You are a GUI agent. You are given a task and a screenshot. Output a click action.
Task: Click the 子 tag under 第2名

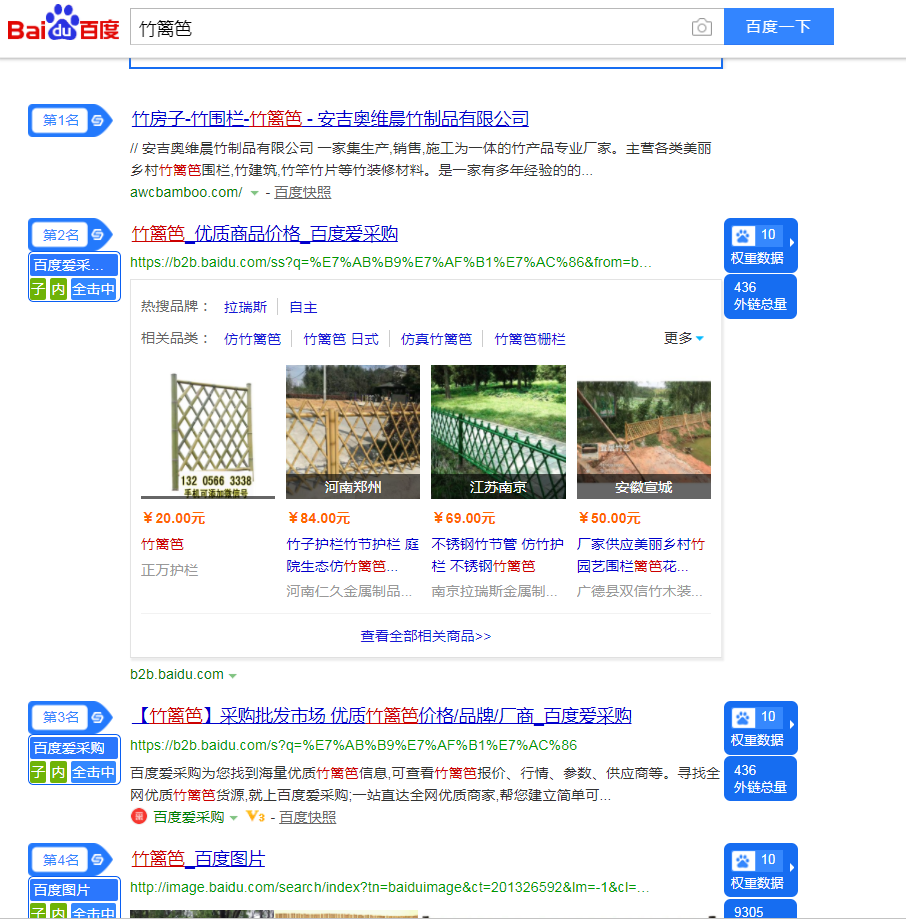tap(38, 289)
